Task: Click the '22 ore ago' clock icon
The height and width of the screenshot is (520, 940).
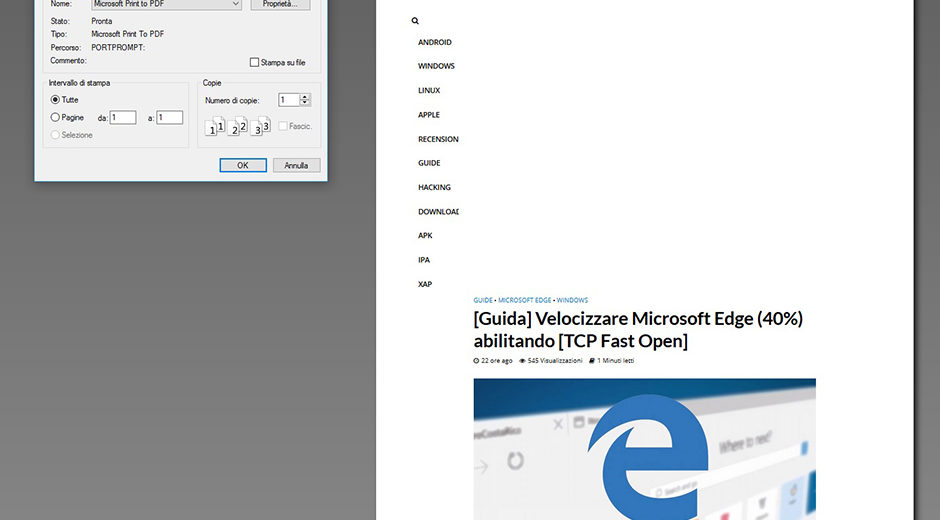Action: [x=476, y=361]
